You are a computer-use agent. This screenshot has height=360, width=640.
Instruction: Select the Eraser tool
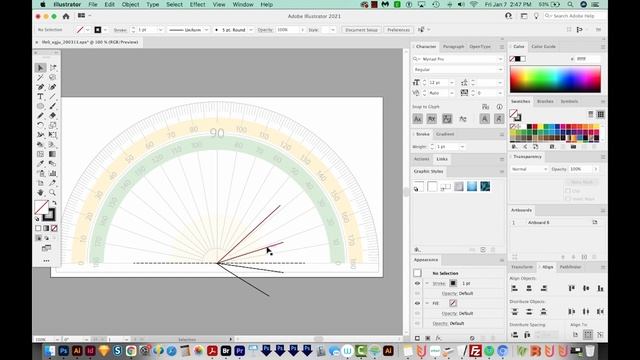[53, 116]
